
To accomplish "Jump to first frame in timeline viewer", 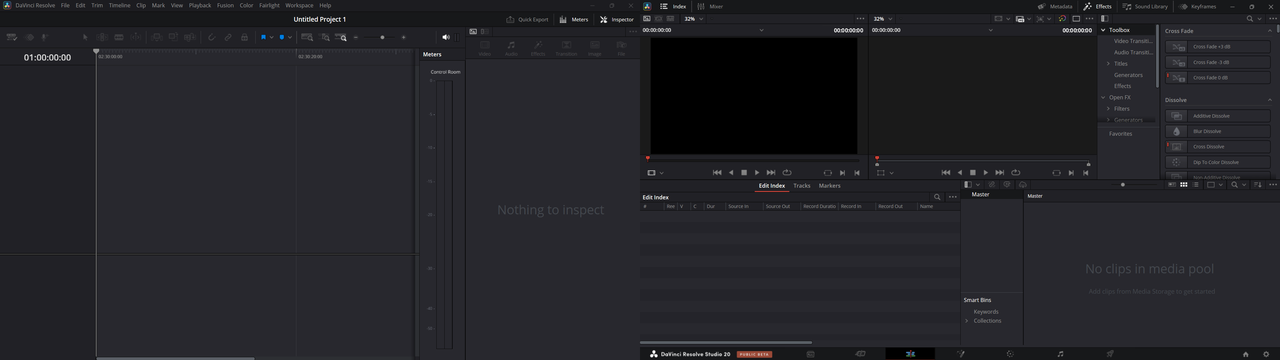I will click(946, 172).
